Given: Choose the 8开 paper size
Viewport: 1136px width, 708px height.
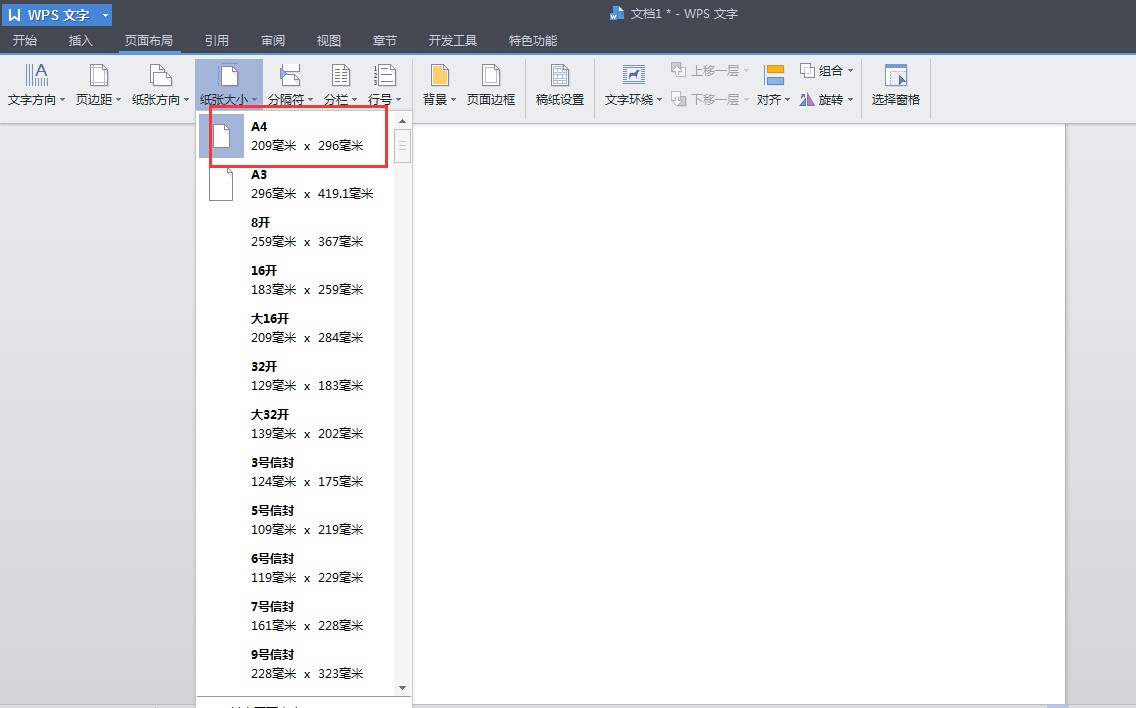Looking at the screenshot, I should [296, 232].
